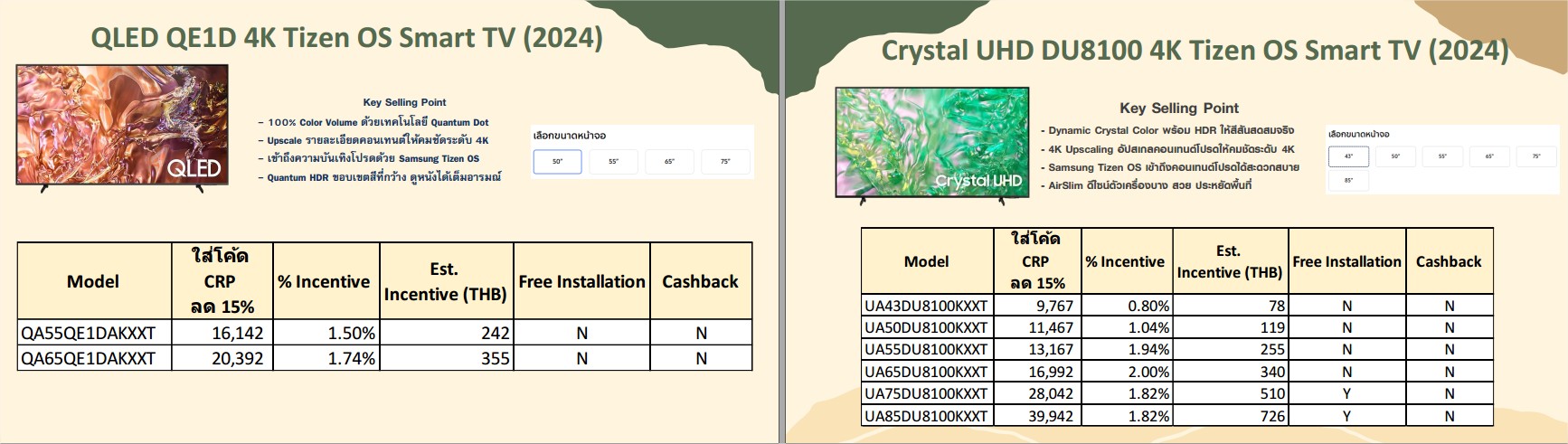Image resolution: width=1568 pixels, height=444 pixels.
Task: Click the 39,942 price cell
Action: pos(1037,416)
